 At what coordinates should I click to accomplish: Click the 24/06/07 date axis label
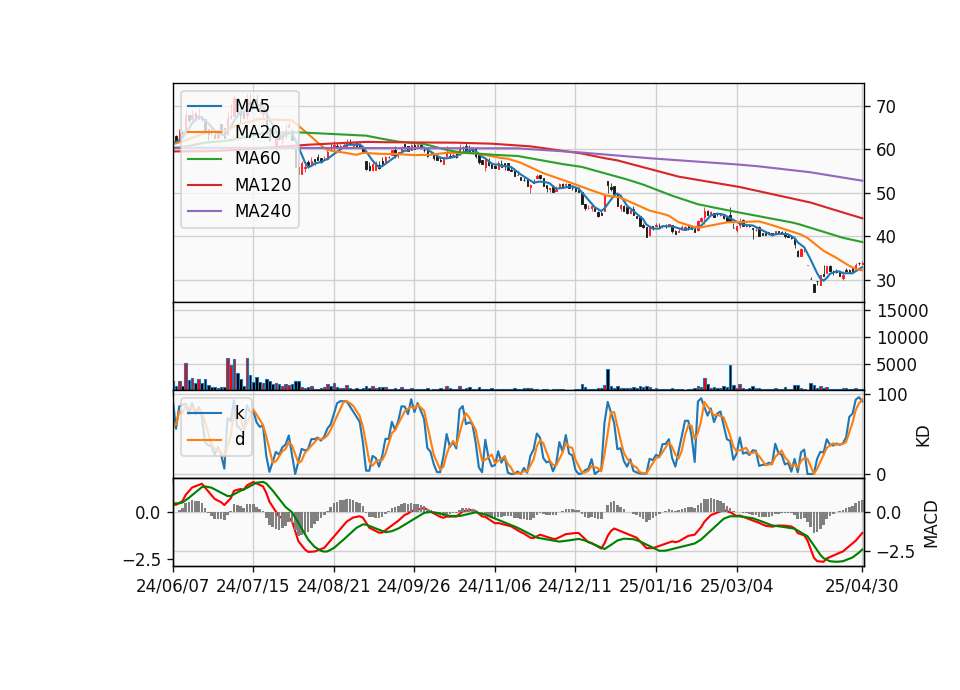pos(173,586)
